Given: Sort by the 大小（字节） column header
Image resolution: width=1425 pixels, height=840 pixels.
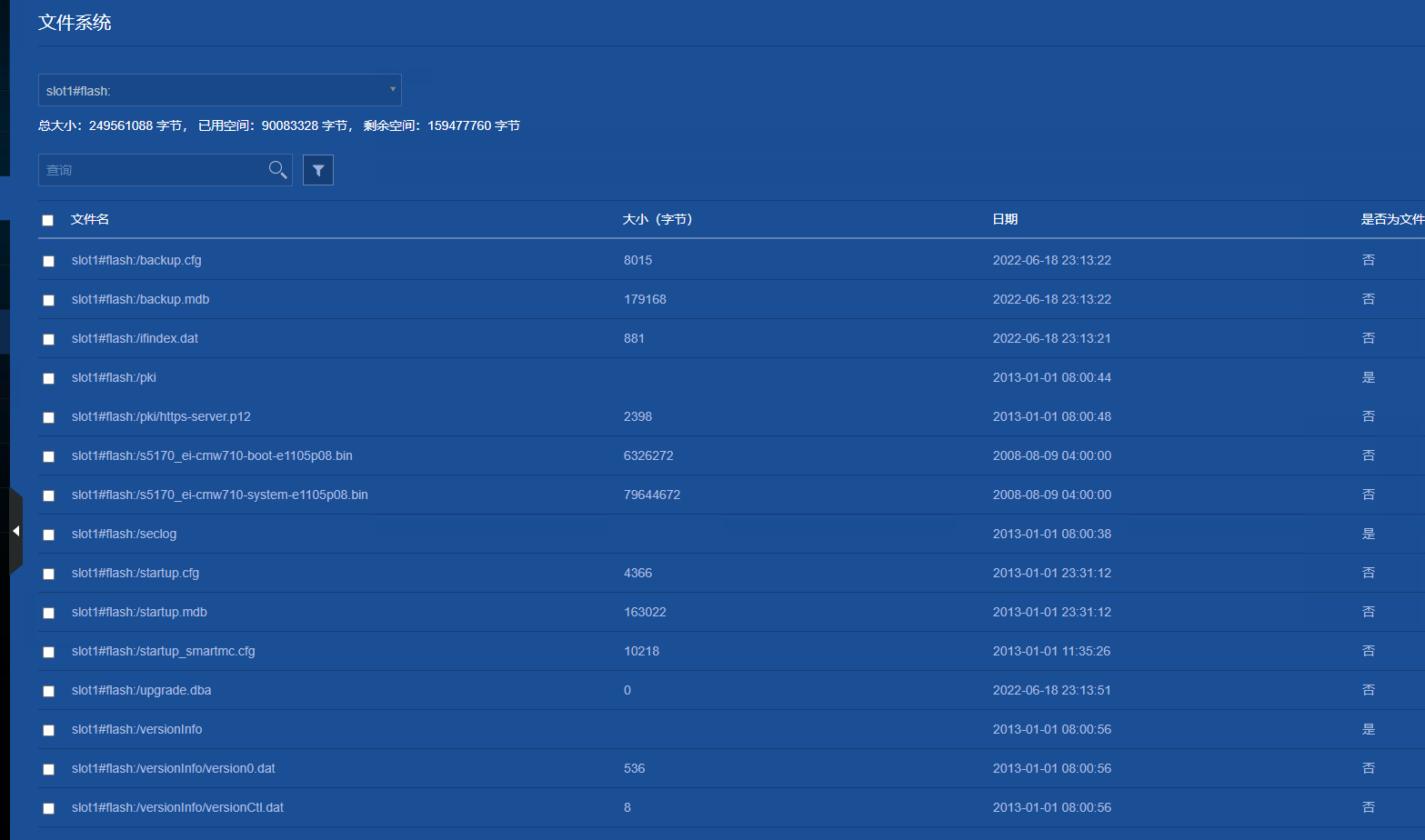Looking at the screenshot, I should pos(657,219).
